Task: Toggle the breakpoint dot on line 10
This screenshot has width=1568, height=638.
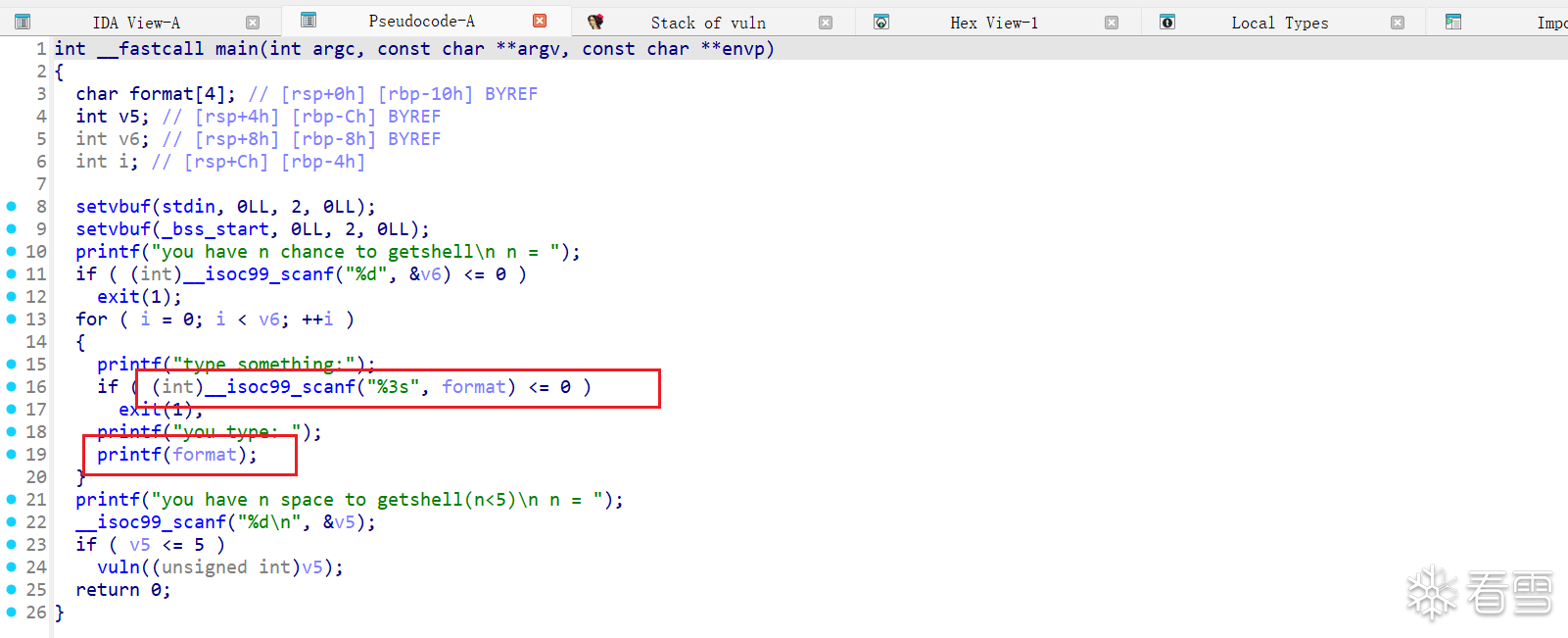Action: (12, 251)
